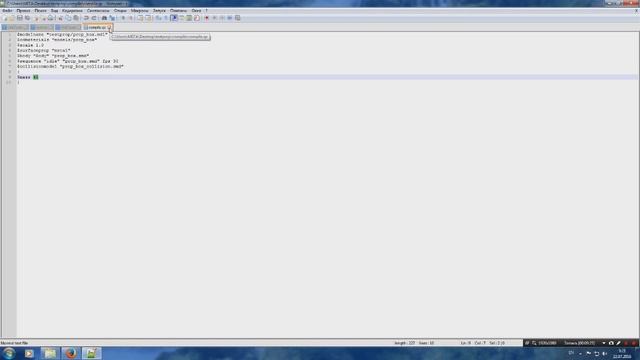Open the Опции menu
Viewport: 640px width, 360px height.
(x=120, y=11)
